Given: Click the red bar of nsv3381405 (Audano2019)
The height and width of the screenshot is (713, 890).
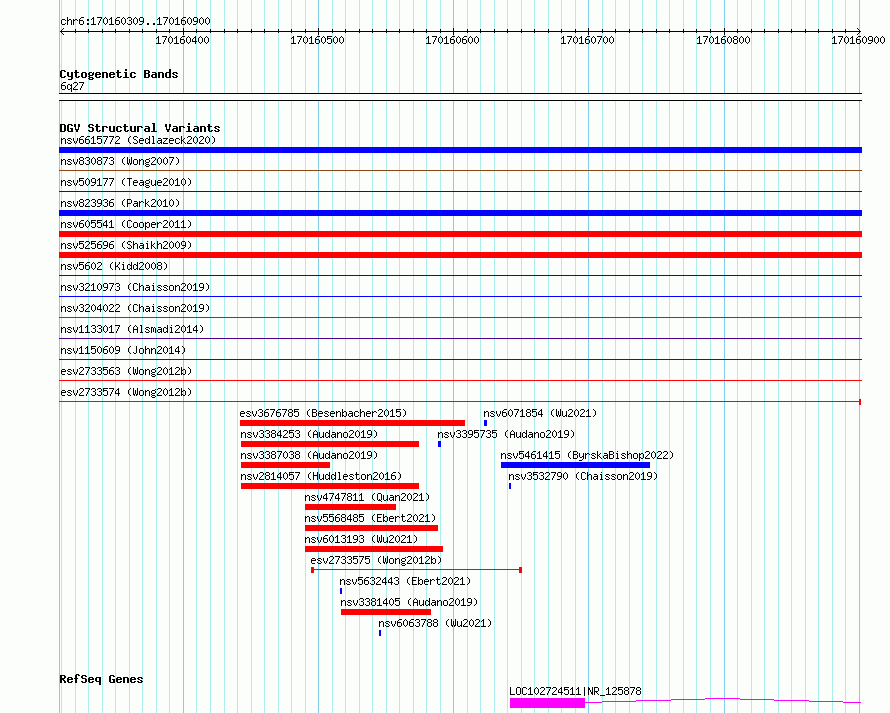Looking at the screenshot, I should tap(386, 612).
